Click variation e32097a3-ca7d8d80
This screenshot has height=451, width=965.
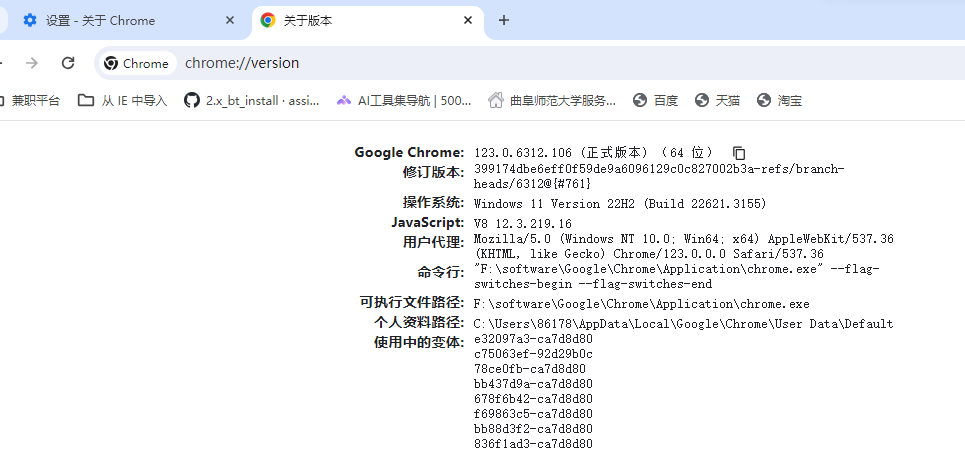pyautogui.click(x=534, y=339)
